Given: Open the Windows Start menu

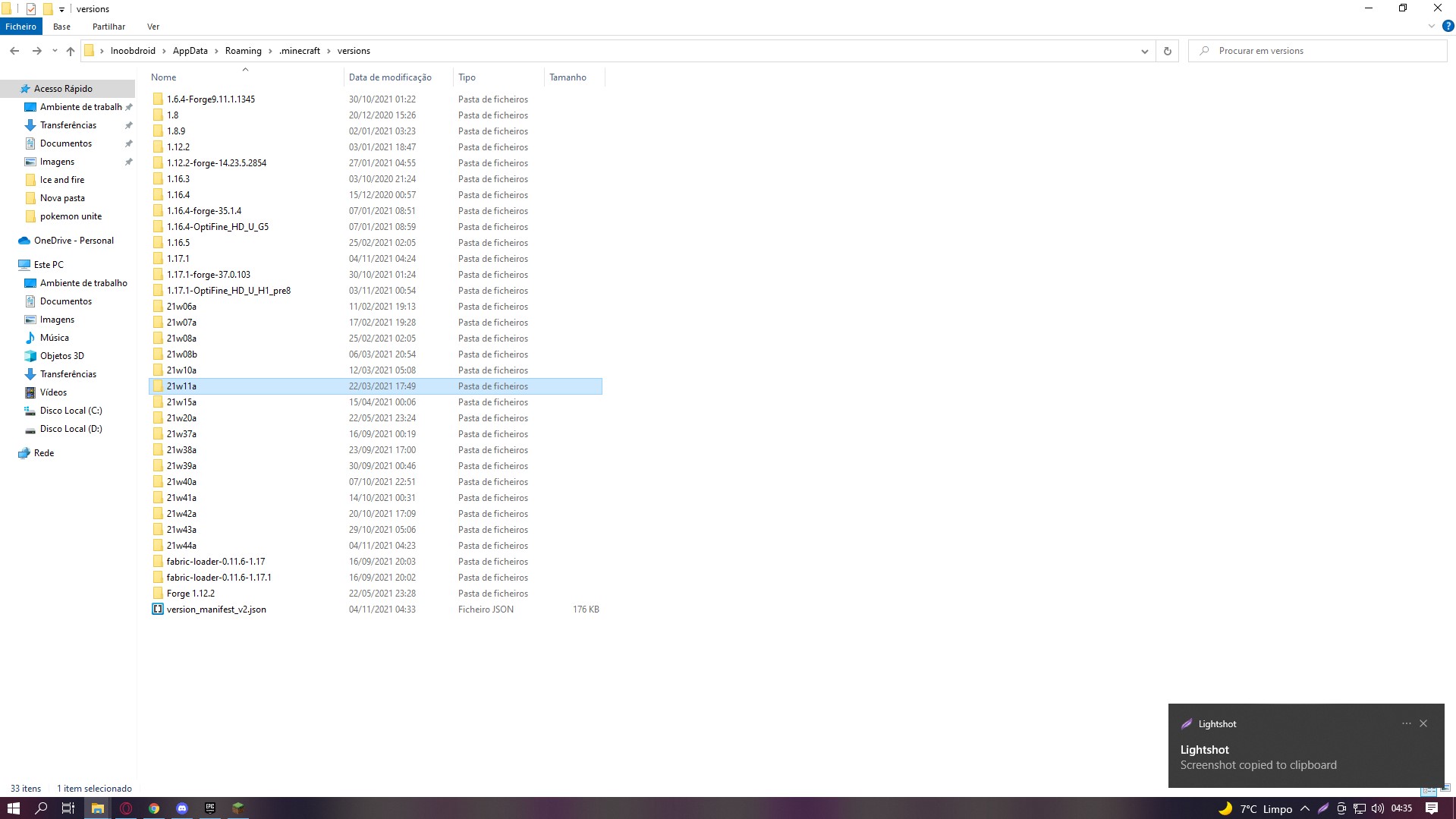Looking at the screenshot, I should click(x=13, y=808).
